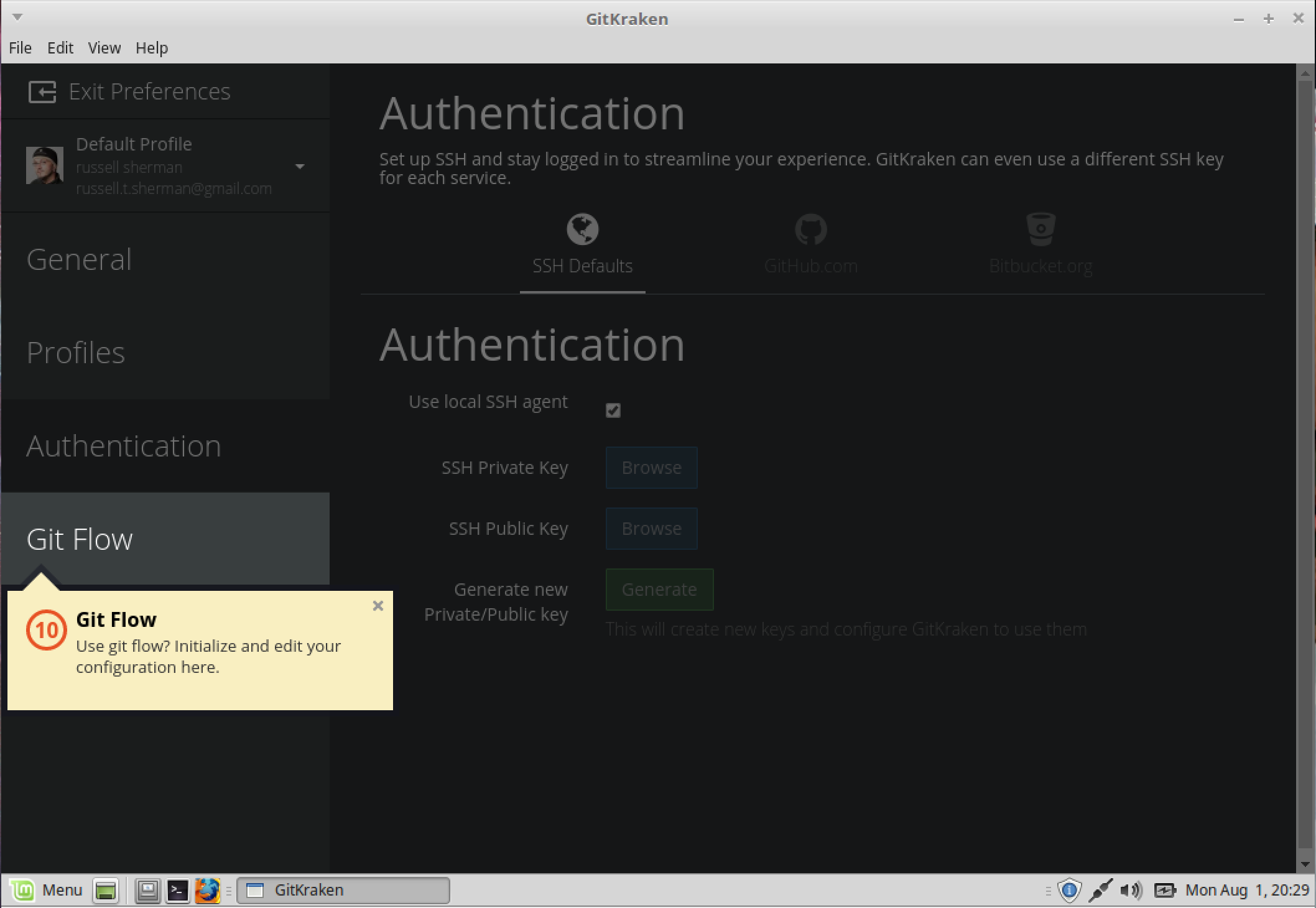Open the Edit menu
This screenshot has width=1316, height=908.
[60, 48]
